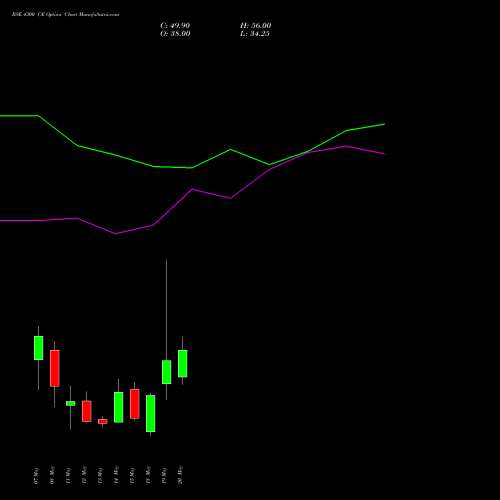Image resolution: width=500 pixels, height=500 pixels.
Task: Click the close value C: 49.90
Action: click(x=175, y=26)
